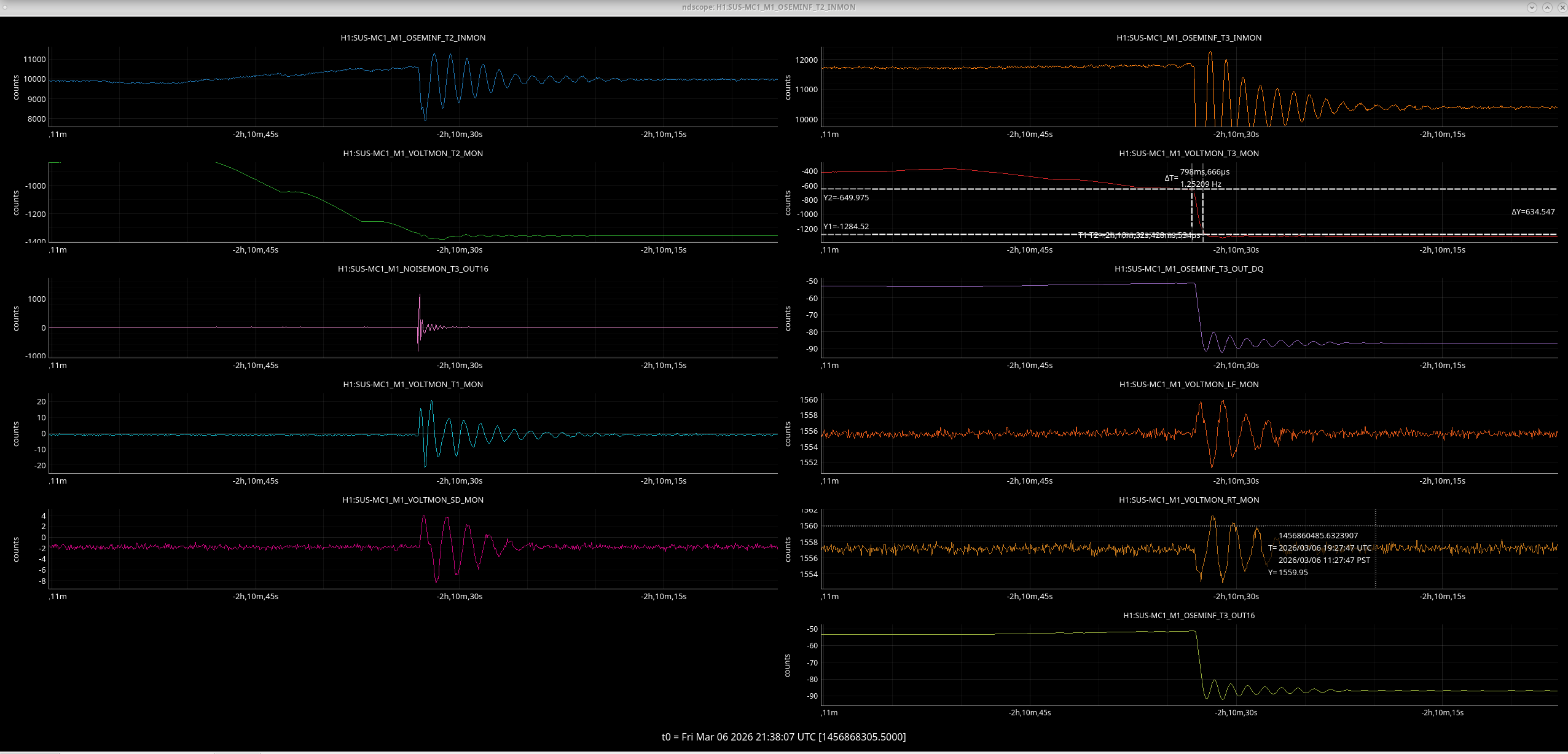
Task: Click the Y=1559.95 crosshair readout
Action: point(1288,573)
